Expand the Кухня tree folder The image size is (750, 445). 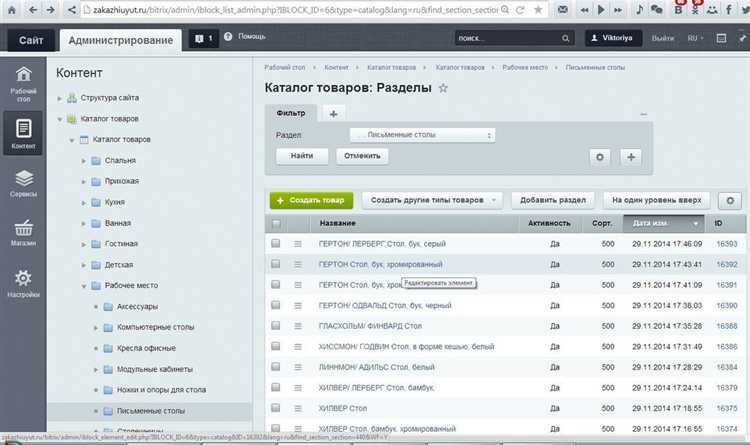pyautogui.click(x=83, y=203)
